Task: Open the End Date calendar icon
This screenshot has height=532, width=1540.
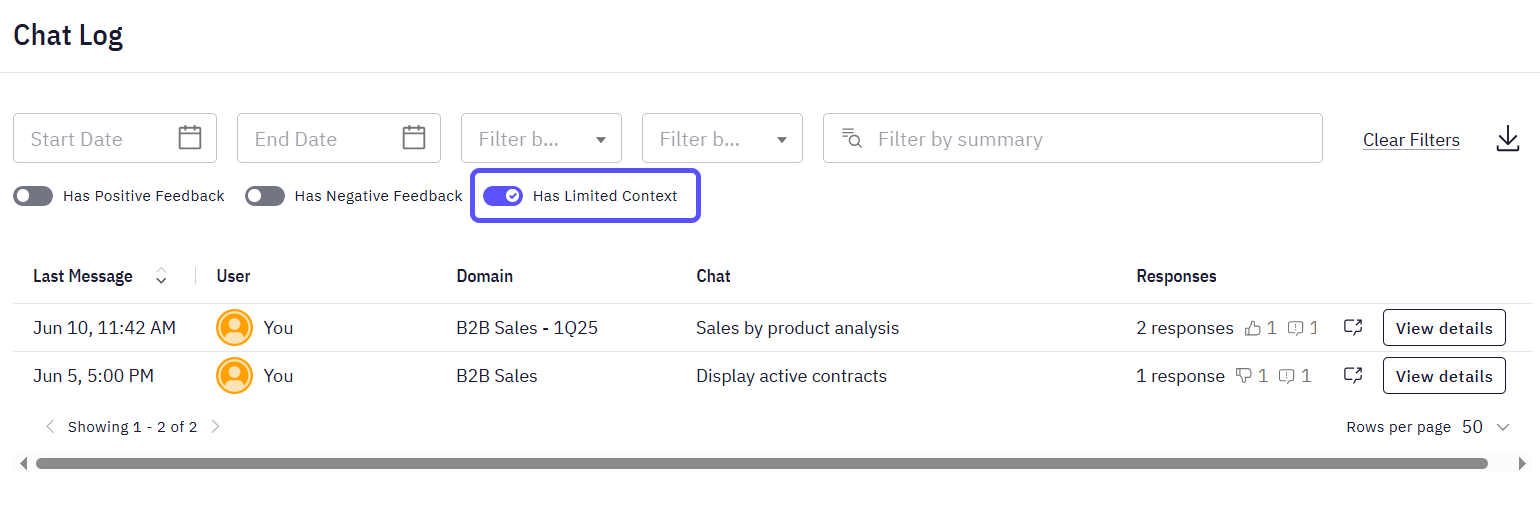Action: pos(414,138)
